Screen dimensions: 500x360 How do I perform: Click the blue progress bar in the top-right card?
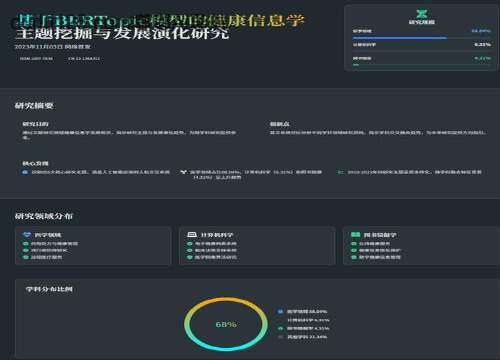[400, 38]
